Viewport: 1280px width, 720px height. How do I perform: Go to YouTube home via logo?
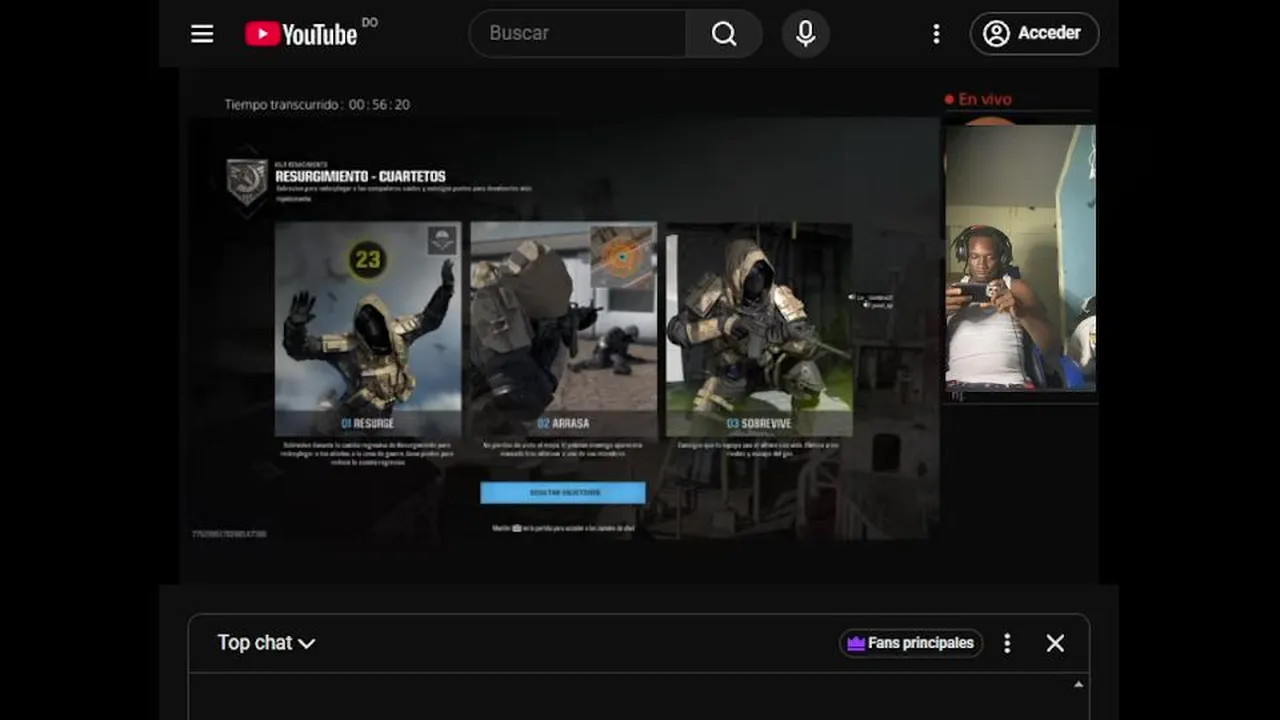[x=301, y=34]
